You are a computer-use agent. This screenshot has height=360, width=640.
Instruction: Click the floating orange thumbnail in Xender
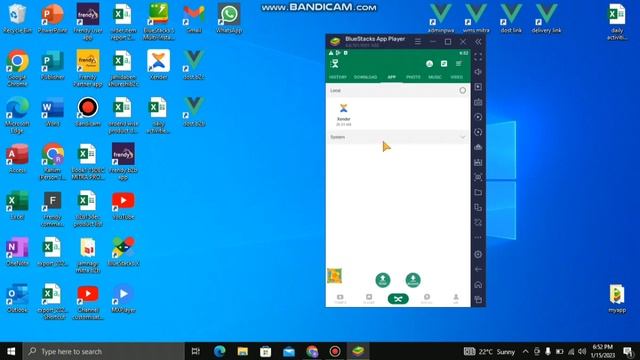(334, 276)
